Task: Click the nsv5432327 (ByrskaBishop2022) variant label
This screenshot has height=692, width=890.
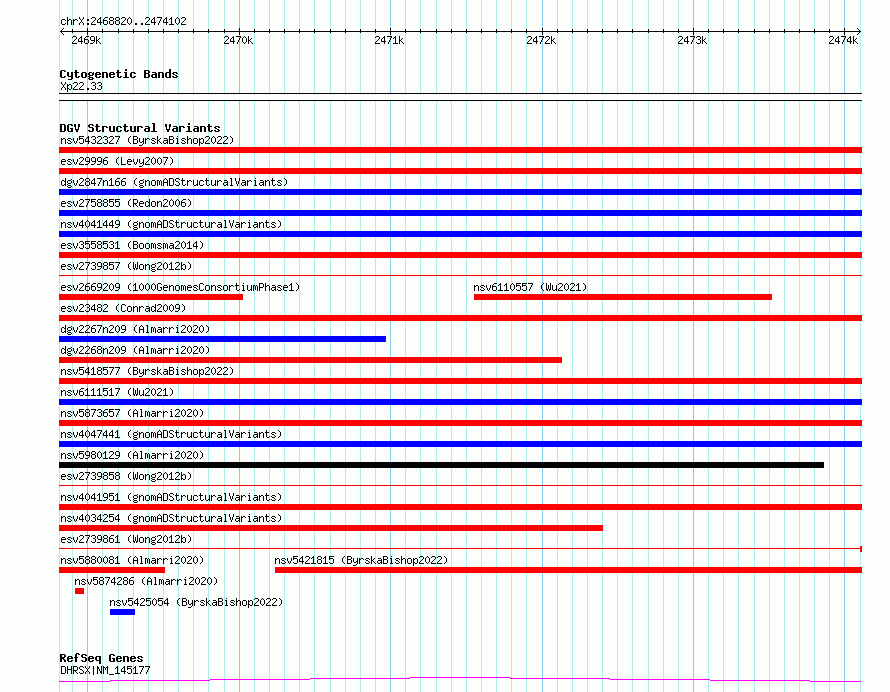Action: click(147, 140)
